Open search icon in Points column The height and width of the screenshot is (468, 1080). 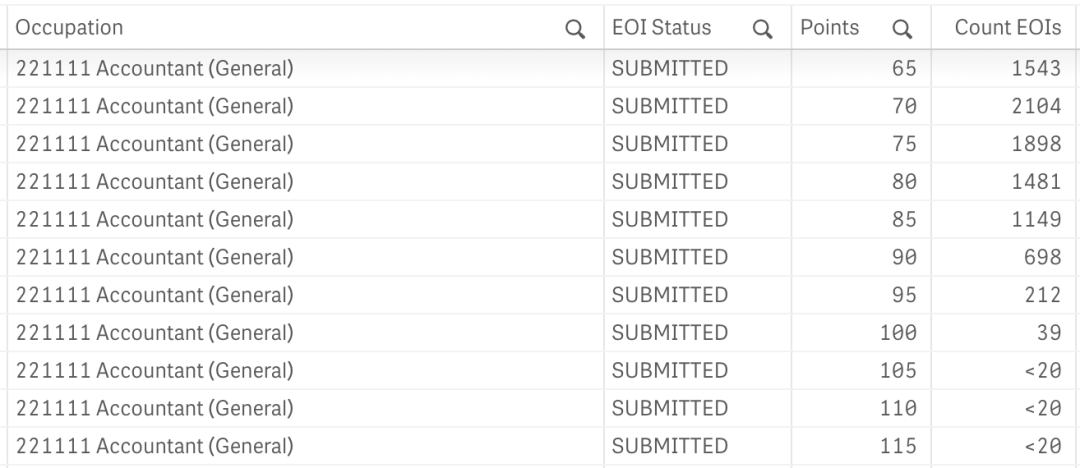(902, 29)
